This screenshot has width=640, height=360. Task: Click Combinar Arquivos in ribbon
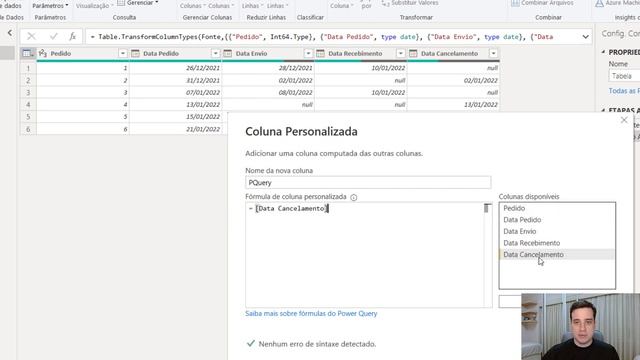542,3
